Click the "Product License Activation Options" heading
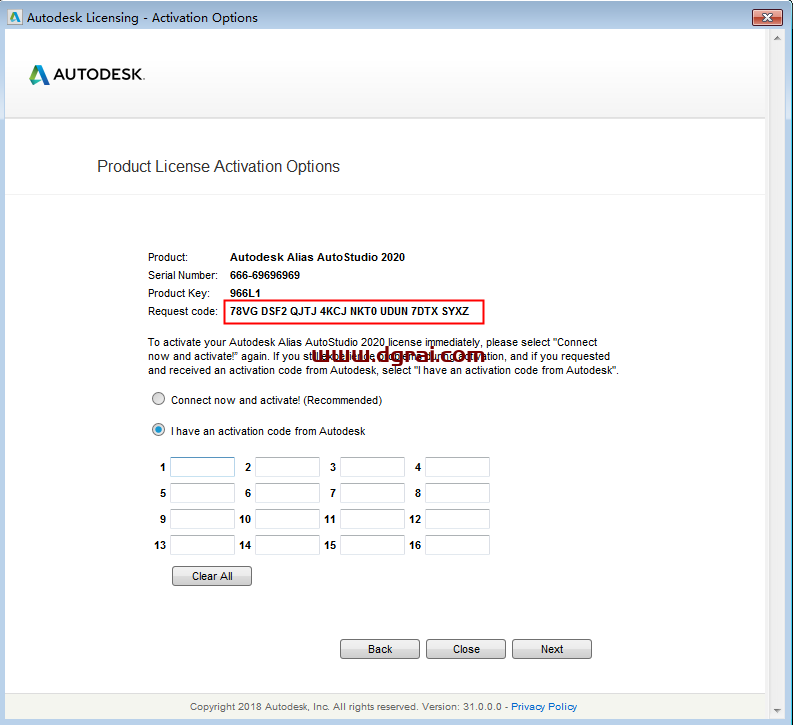The width and height of the screenshot is (793, 725). point(218,166)
